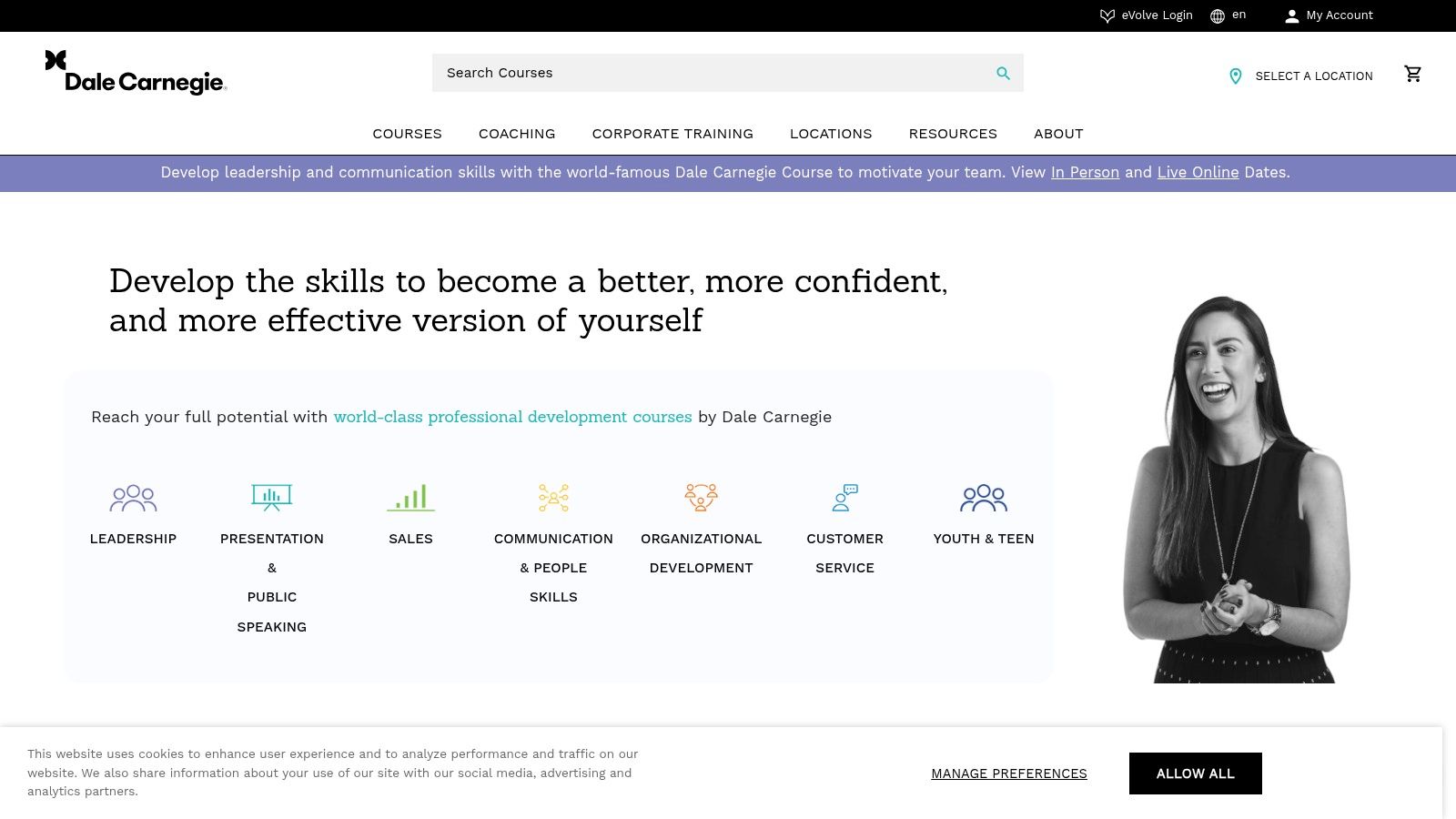This screenshot has width=1456, height=819.
Task: Open the Courses navigation menu
Action: coord(407,134)
